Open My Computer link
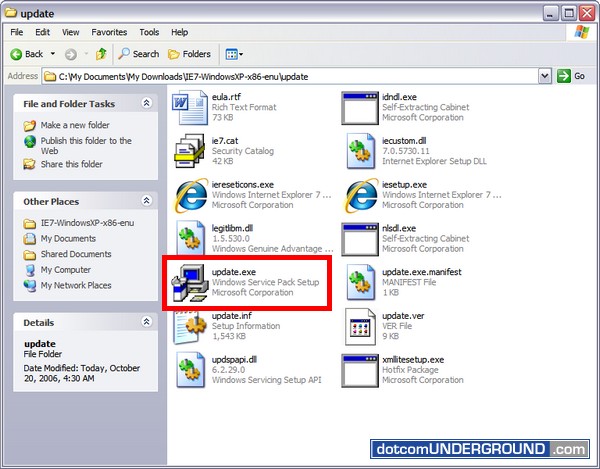 (65, 270)
